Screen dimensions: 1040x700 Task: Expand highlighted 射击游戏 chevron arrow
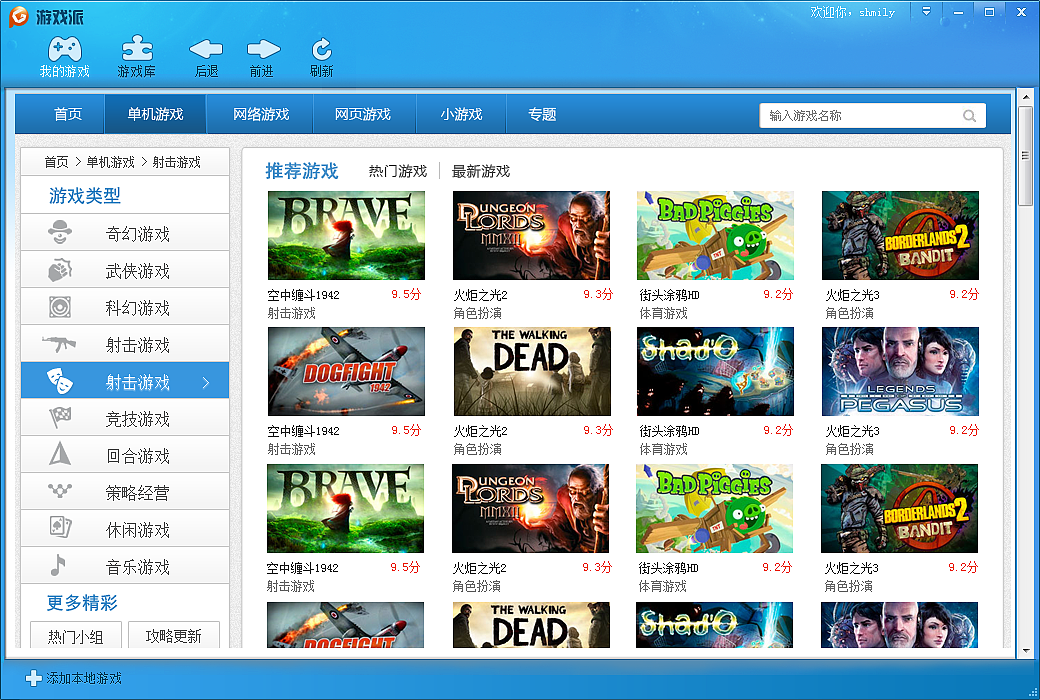[x=206, y=382]
